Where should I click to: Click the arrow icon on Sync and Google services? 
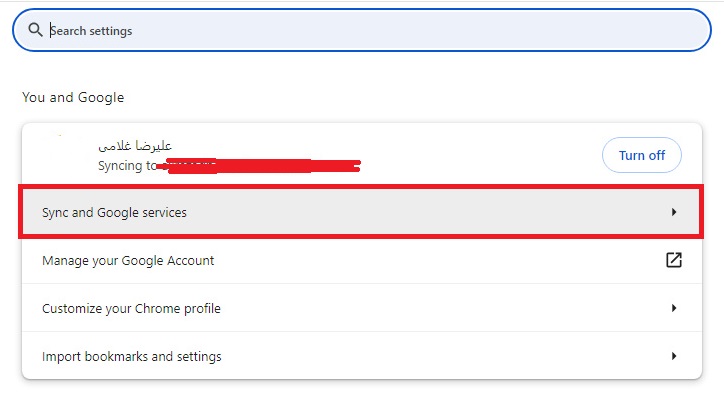pos(674,212)
